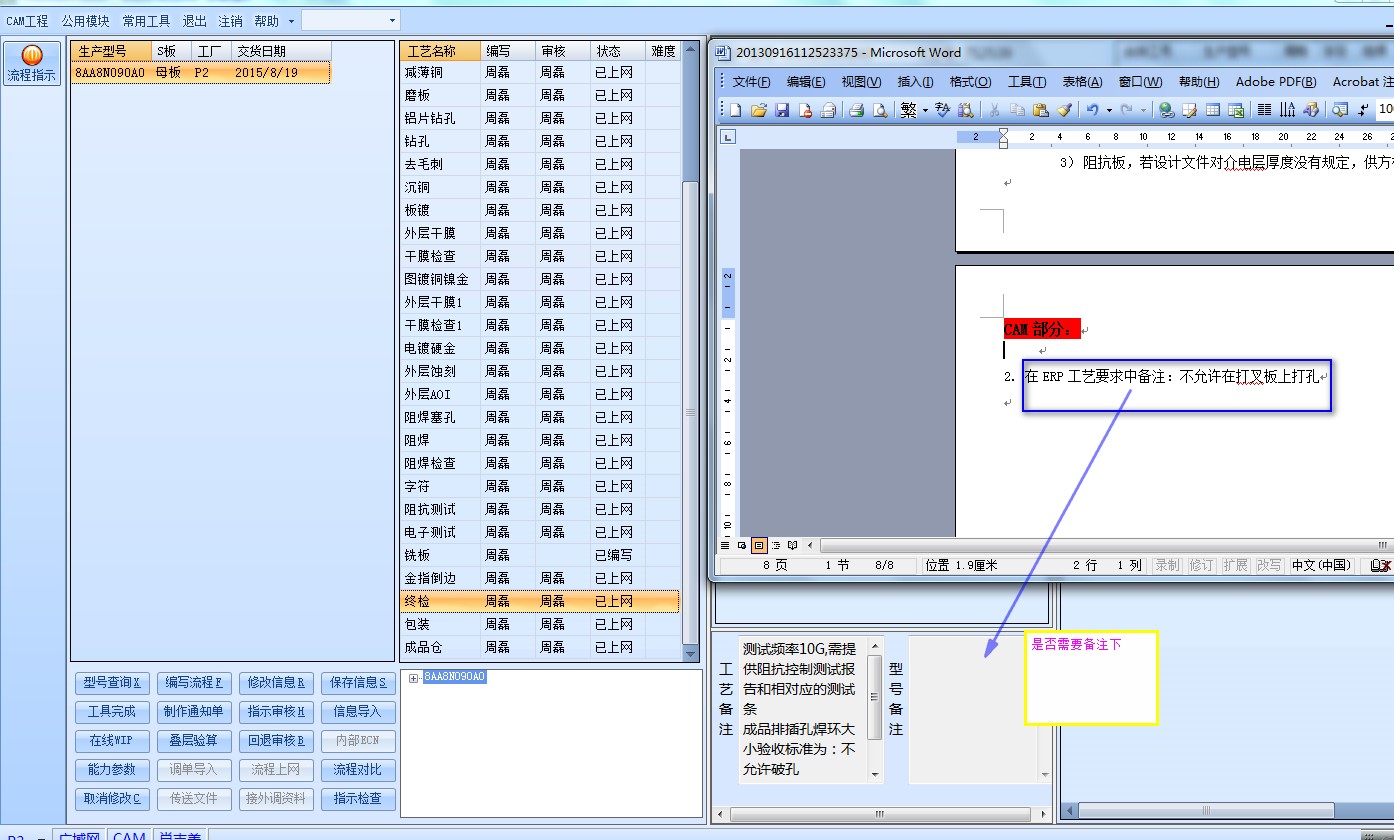1394x840 pixels.
Task: Switch Word to normal view
Action: point(726,546)
